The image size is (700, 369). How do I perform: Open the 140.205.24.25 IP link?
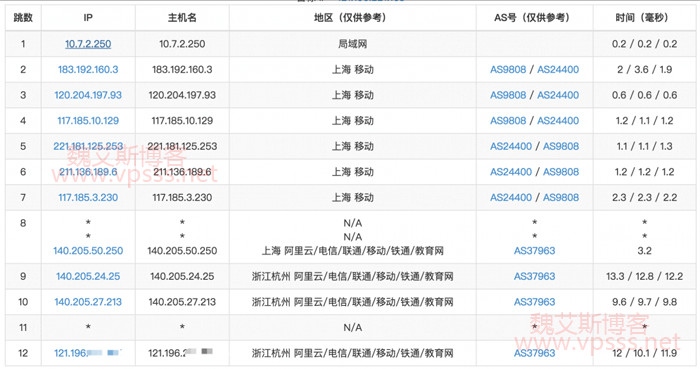point(88,276)
